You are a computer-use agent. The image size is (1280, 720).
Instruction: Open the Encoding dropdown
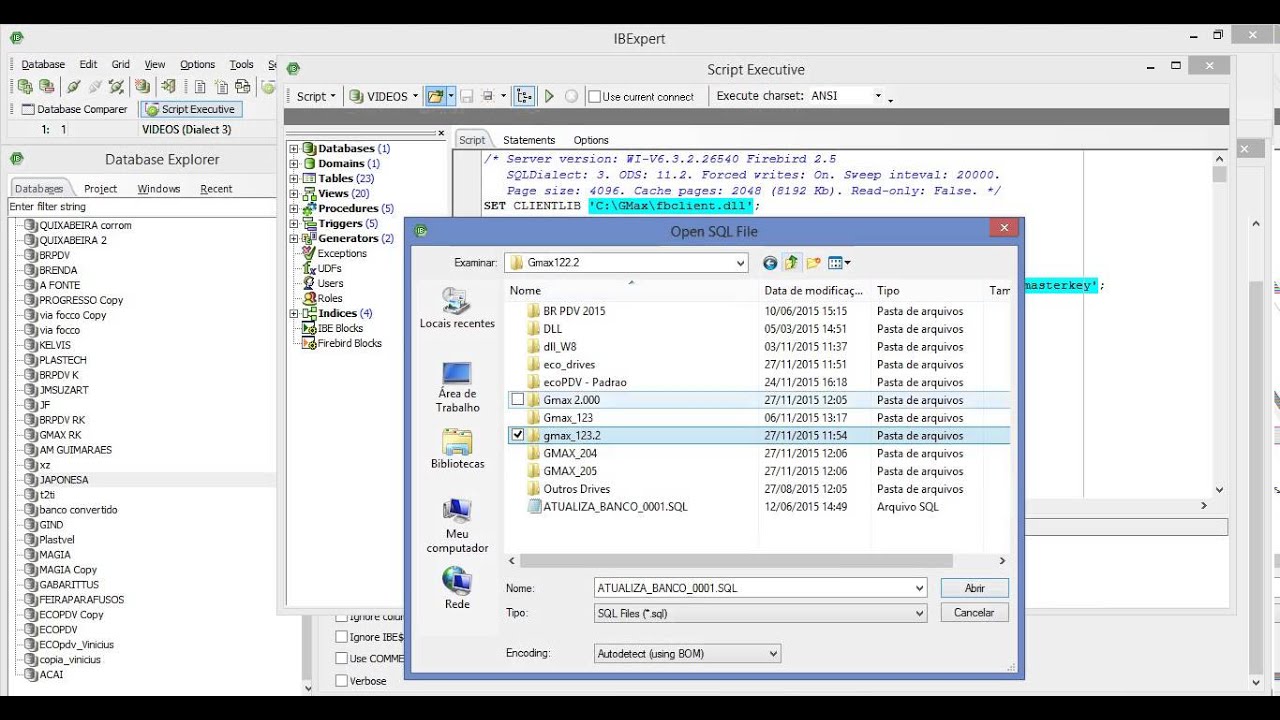pos(773,654)
